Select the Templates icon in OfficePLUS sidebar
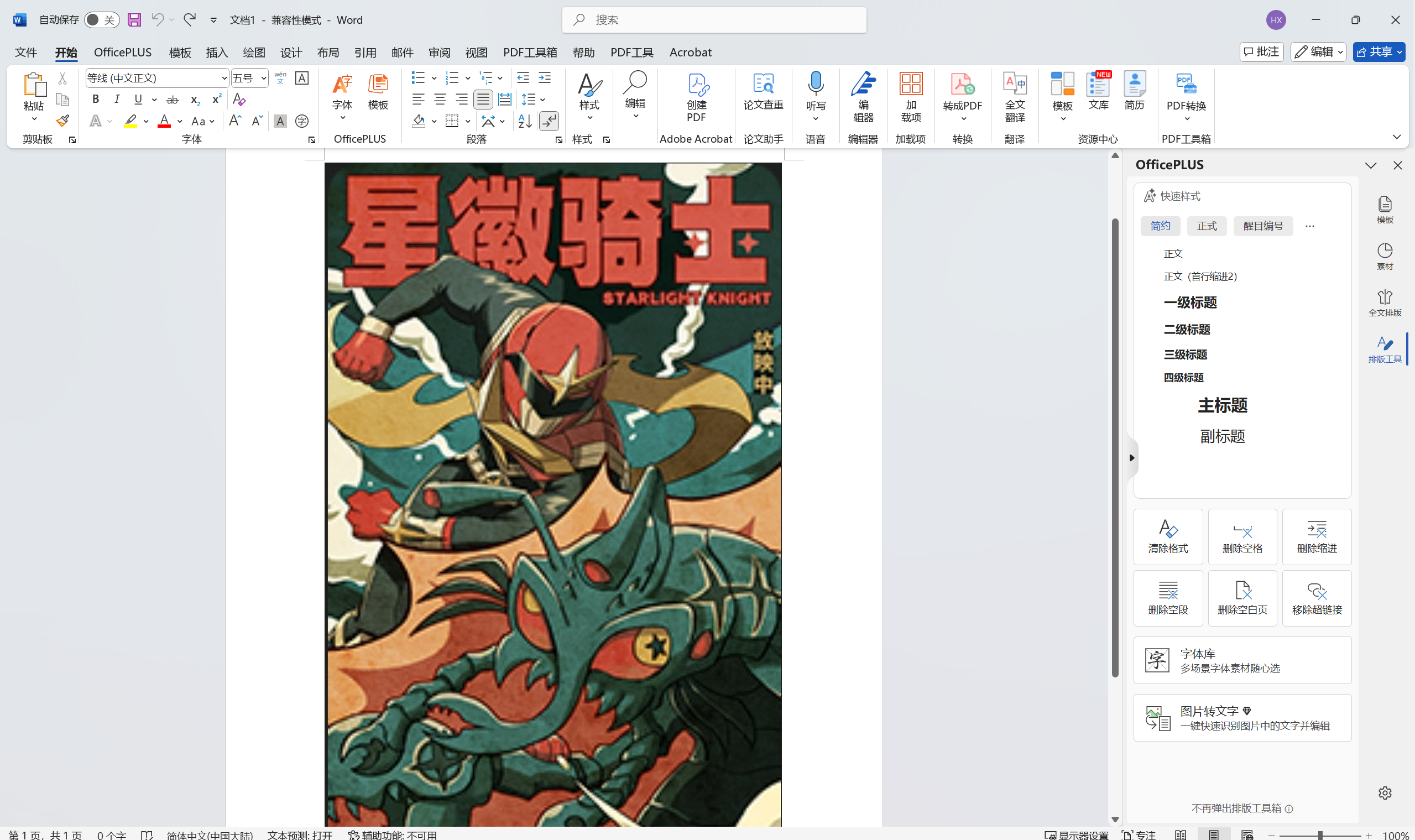 click(1385, 210)
